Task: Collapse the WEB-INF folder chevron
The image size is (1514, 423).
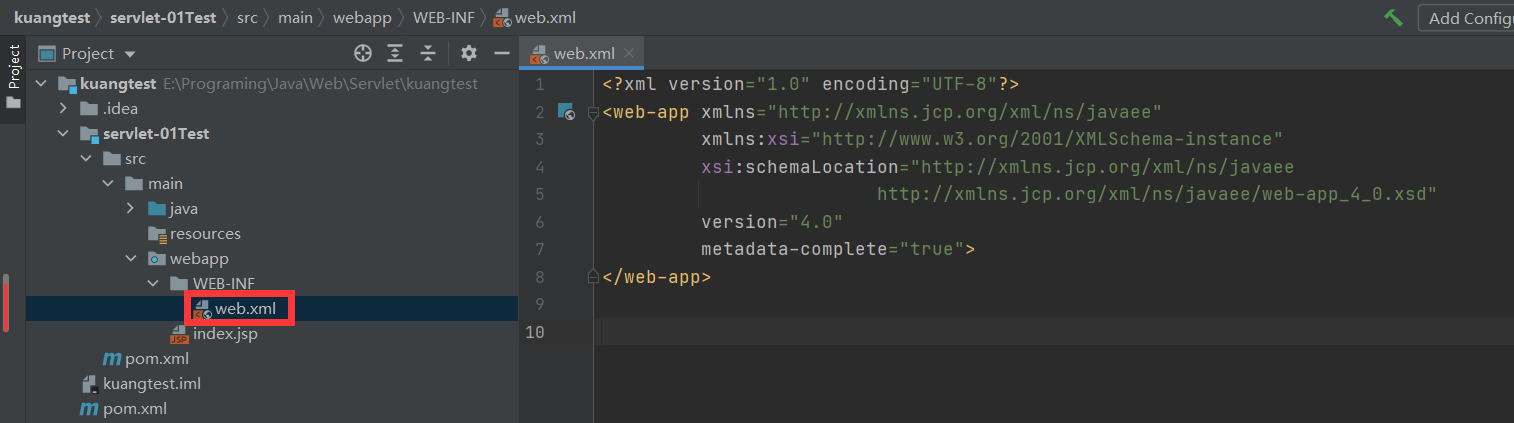Action: 153,284
